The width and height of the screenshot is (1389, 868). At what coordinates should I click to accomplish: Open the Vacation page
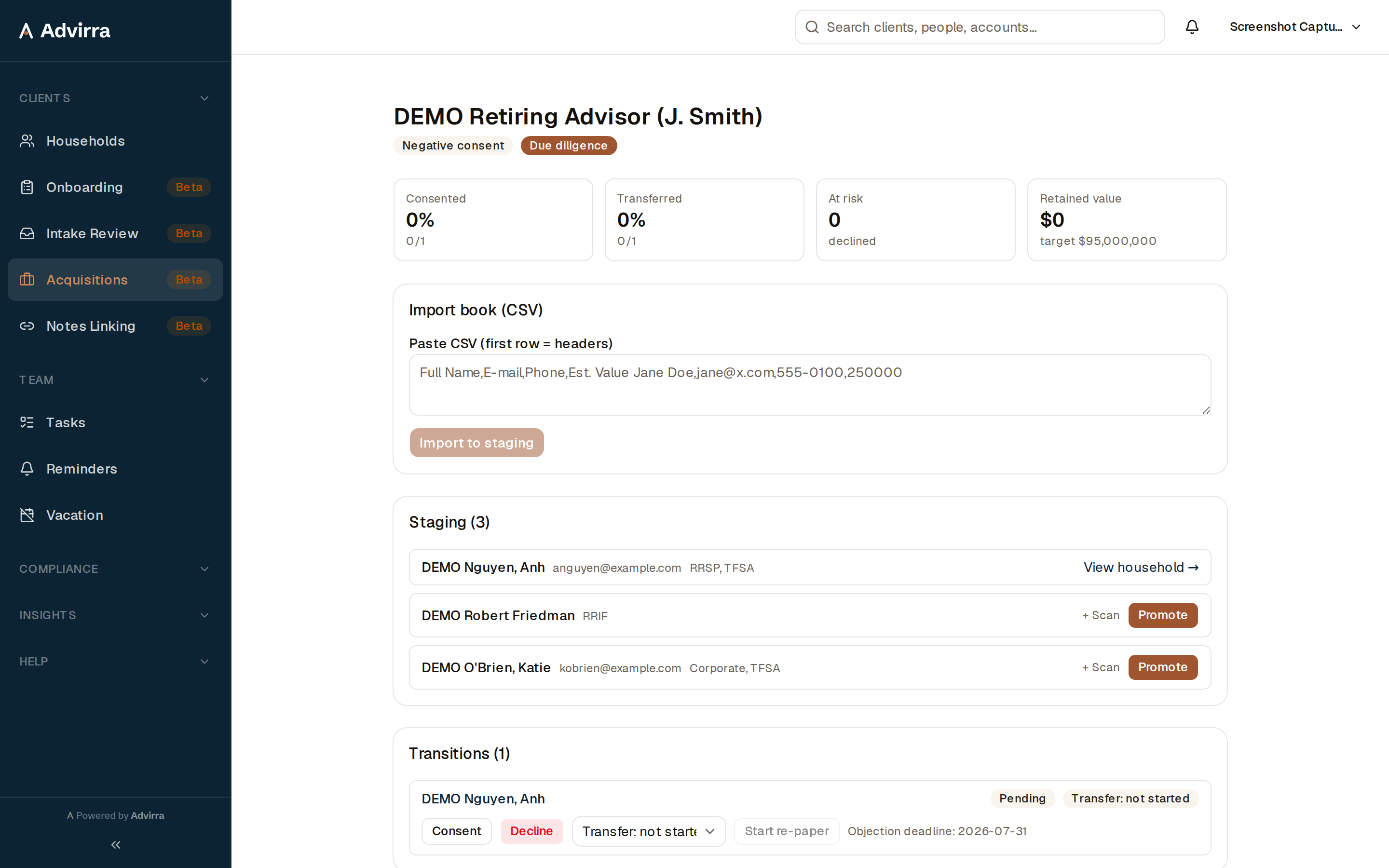(x=115, y=515)
